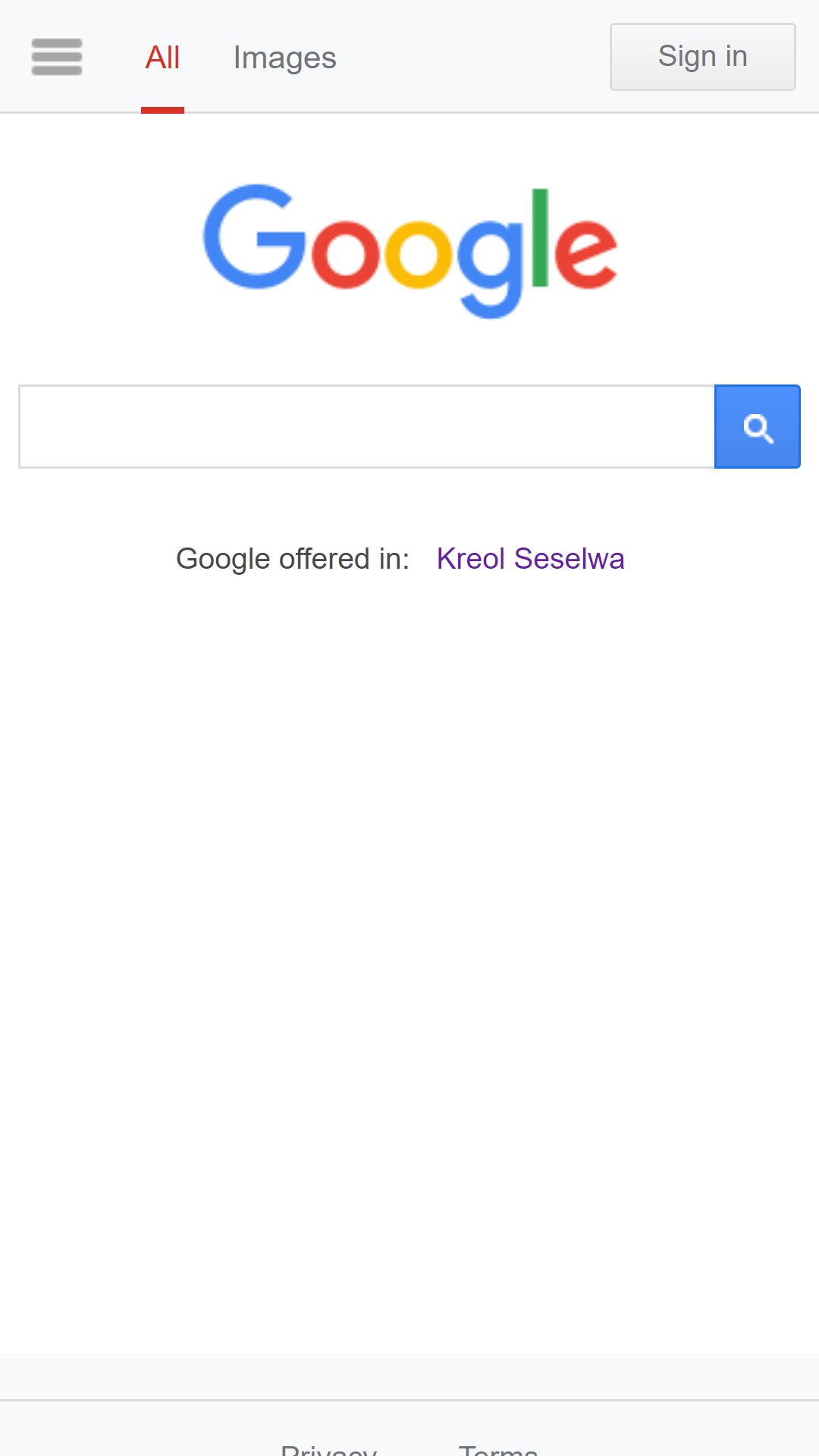Click the blue magnifier search button

[x=757, y=427]
